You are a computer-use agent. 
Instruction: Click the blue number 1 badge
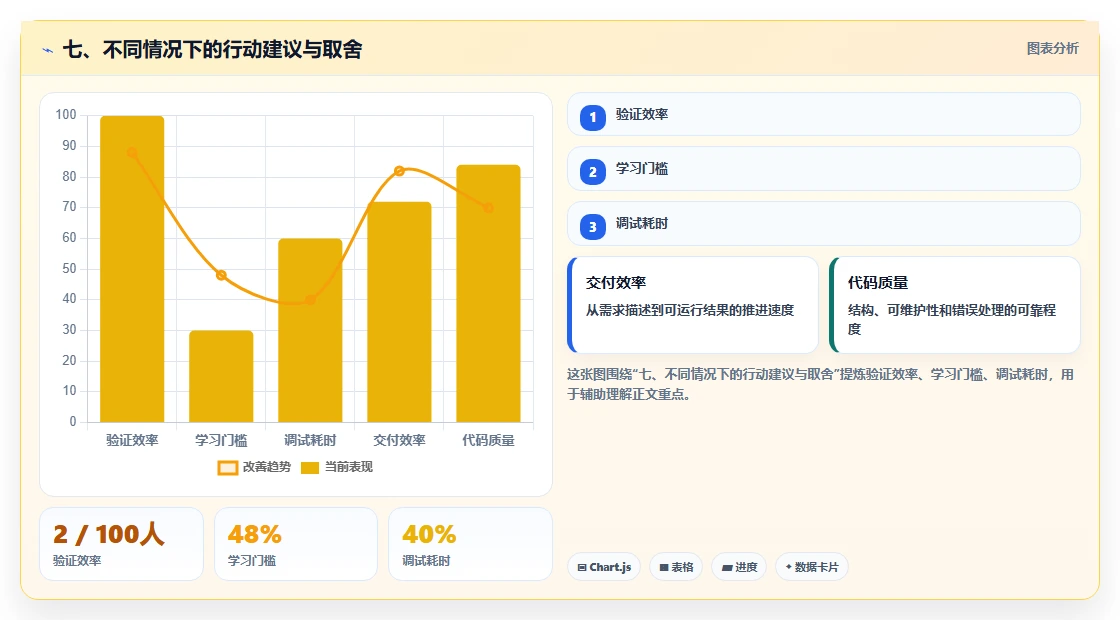tap(592, 117)
